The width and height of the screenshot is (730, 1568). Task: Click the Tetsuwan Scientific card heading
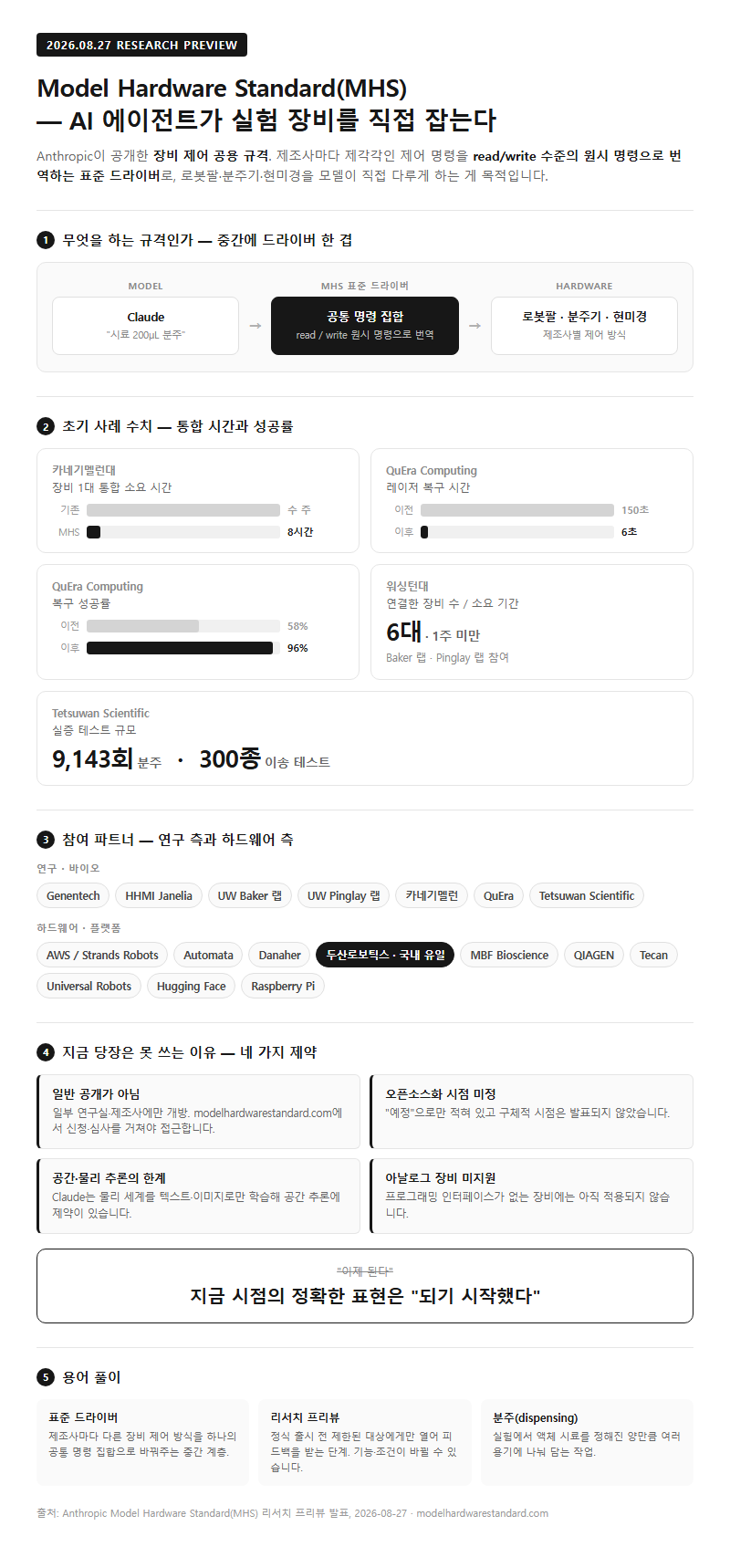point(100,713)
